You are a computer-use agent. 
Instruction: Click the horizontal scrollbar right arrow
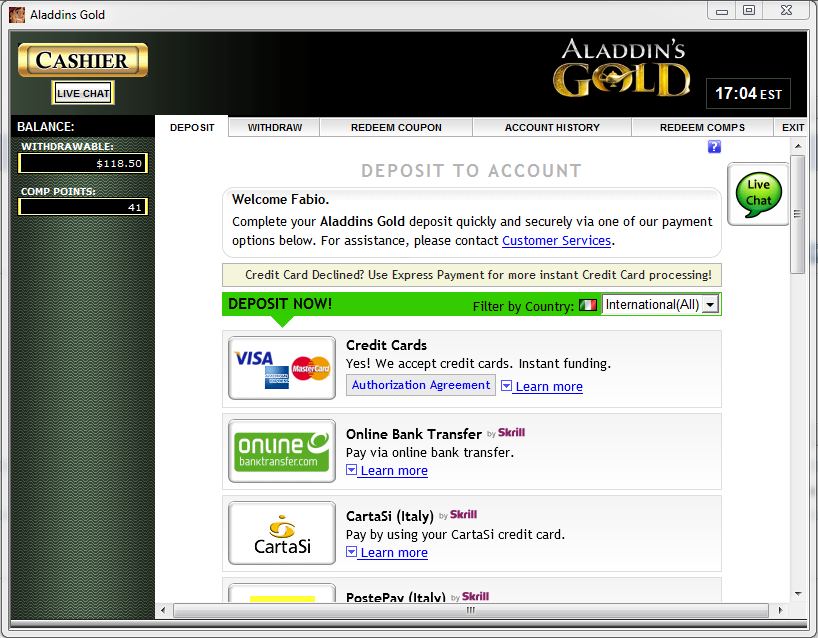click(780, 610)
